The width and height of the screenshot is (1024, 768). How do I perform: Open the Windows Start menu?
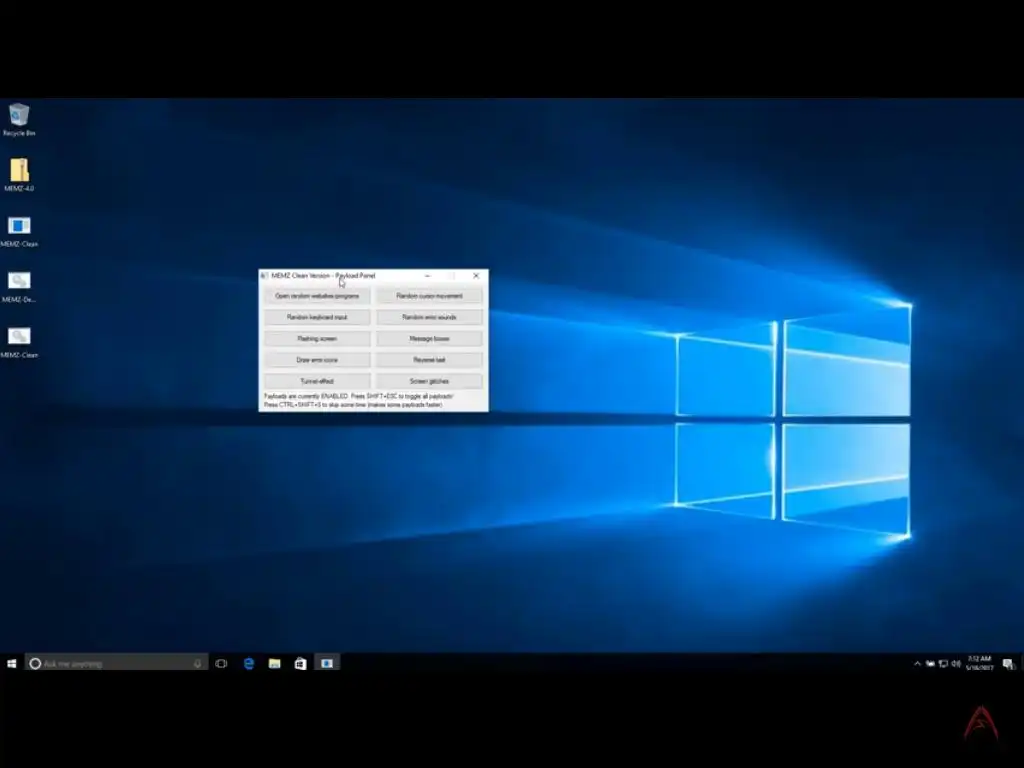point(11,664)
